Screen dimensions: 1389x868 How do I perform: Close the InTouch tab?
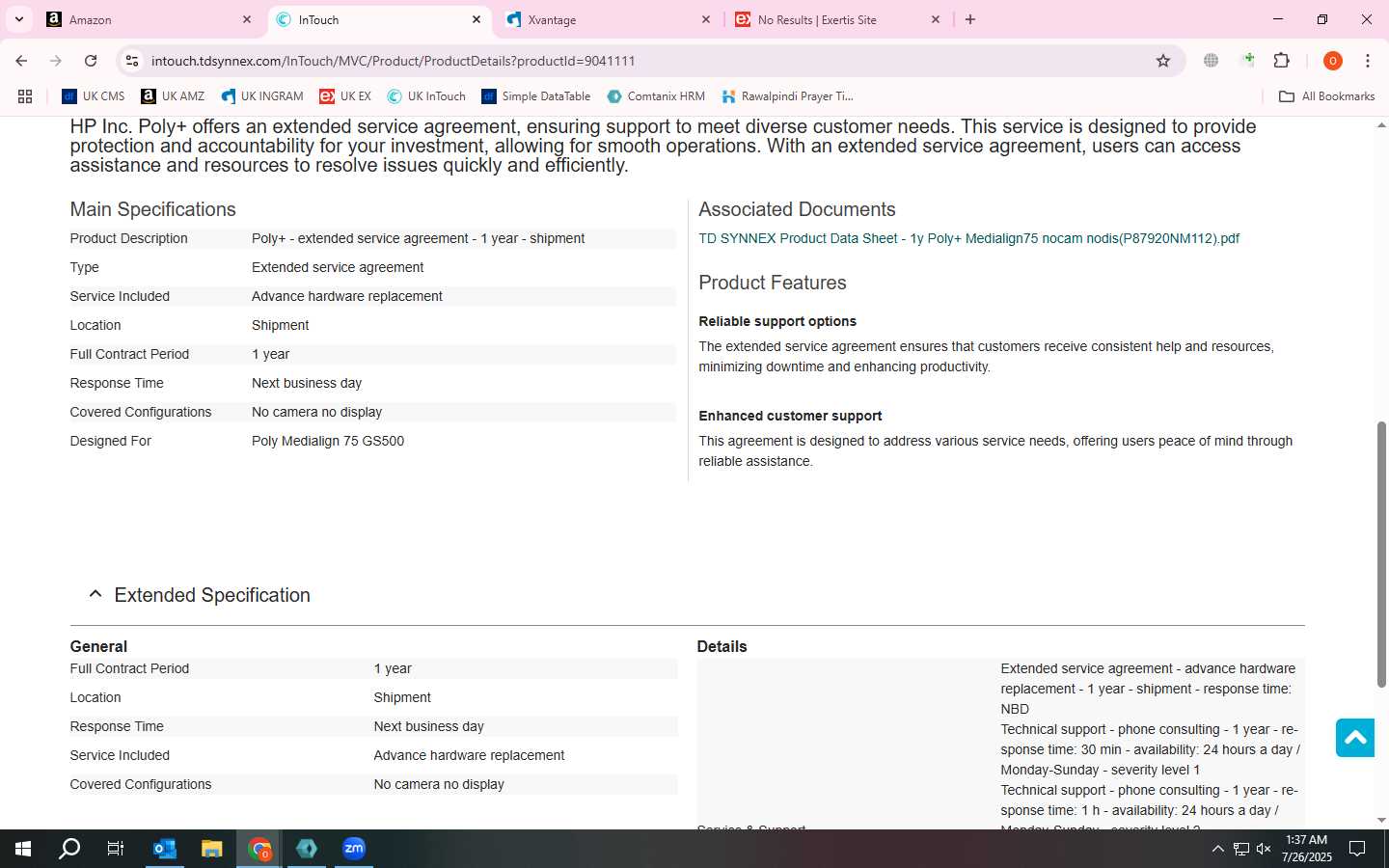click(x=477, y=19)
